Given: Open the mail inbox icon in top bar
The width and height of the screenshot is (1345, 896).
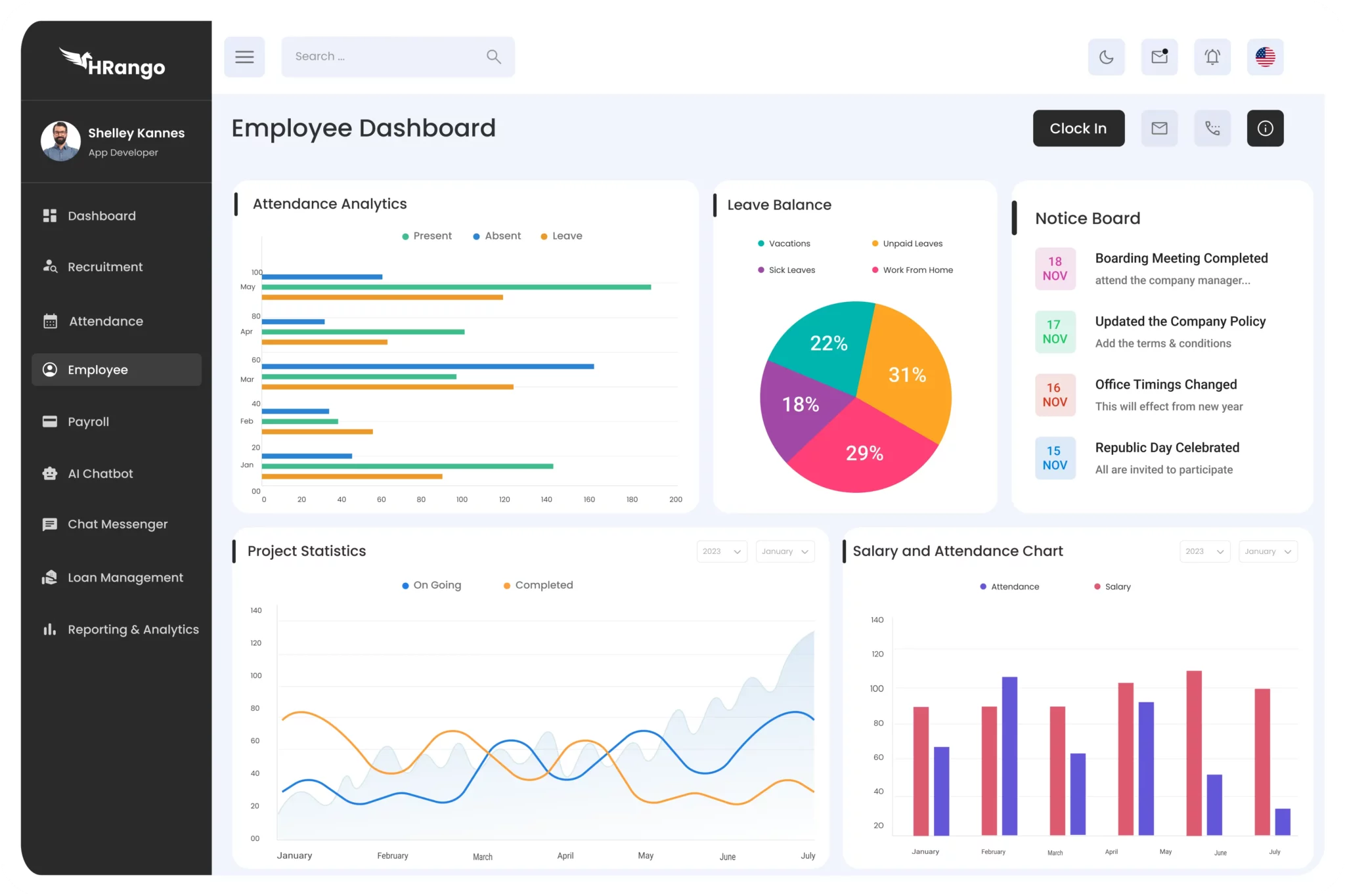Looking at the screenshot, I should 1159,57.
